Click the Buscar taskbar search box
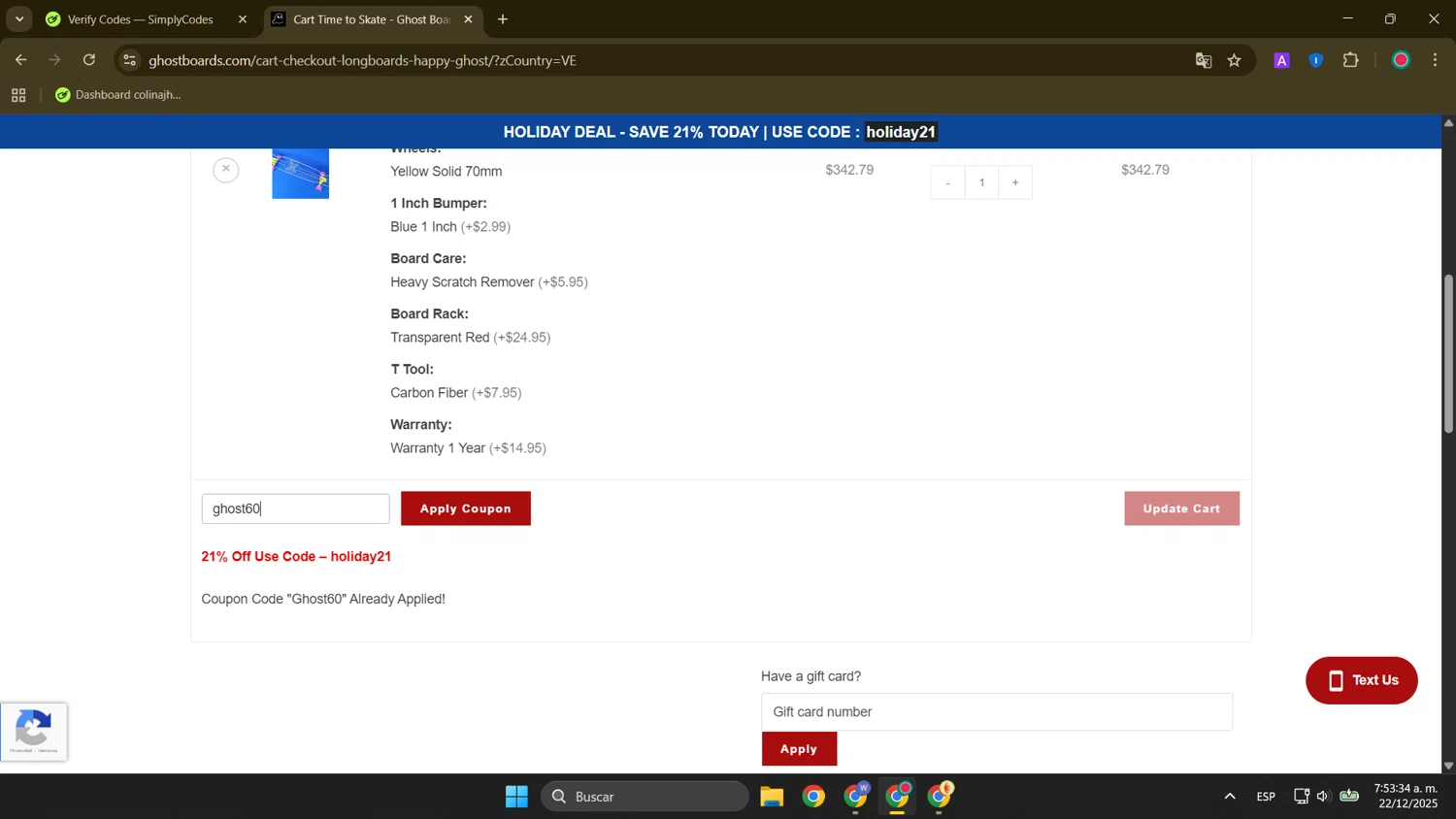The height and width of the screenshot is (819, 1456). coord(645,797)
